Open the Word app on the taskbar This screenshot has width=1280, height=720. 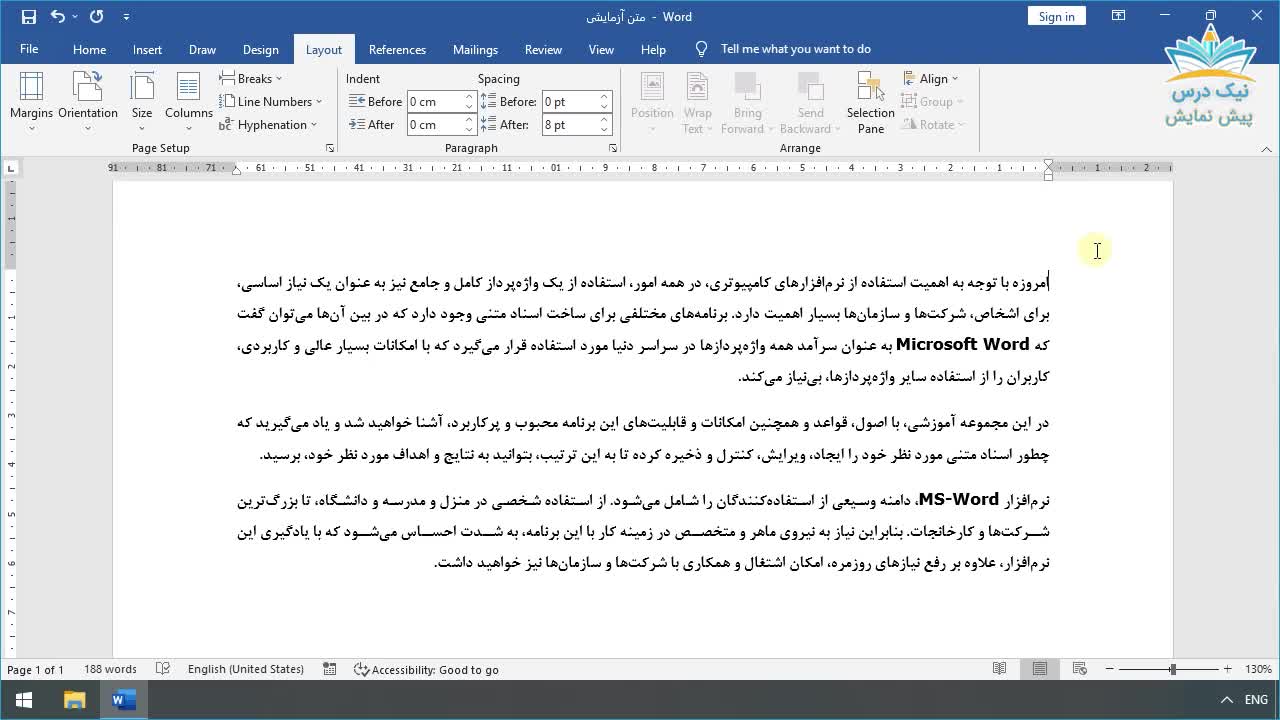coord(124,700)
